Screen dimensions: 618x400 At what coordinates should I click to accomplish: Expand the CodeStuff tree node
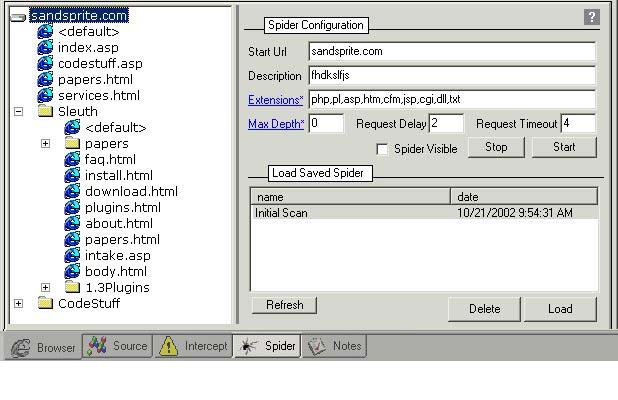tap(18, 304)
